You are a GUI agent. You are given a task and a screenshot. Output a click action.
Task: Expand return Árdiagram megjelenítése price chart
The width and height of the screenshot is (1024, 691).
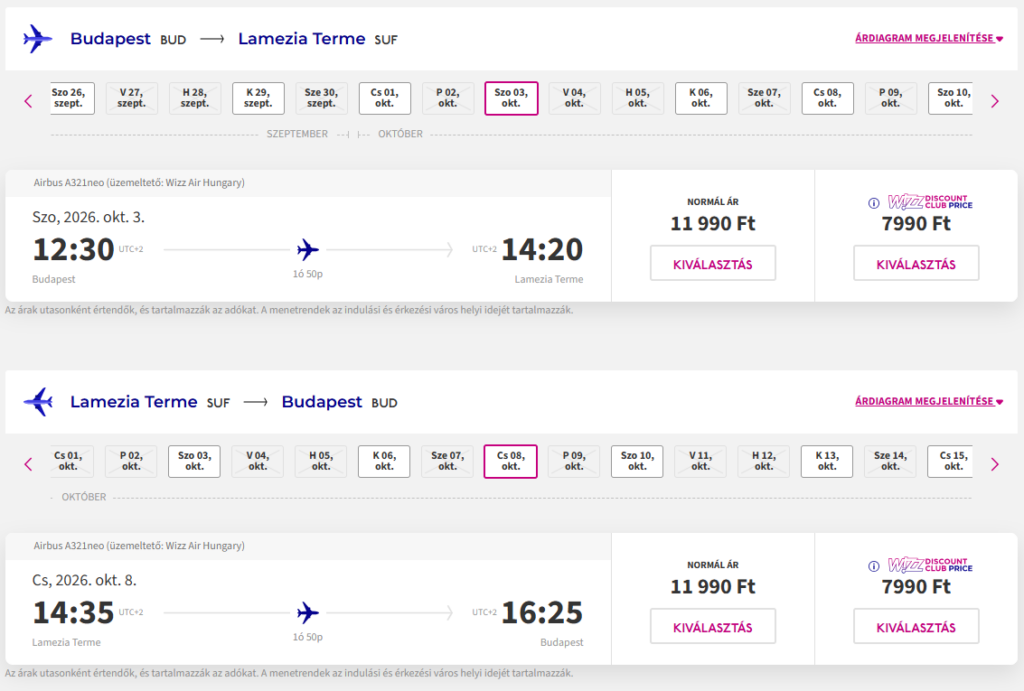[928, 402]
